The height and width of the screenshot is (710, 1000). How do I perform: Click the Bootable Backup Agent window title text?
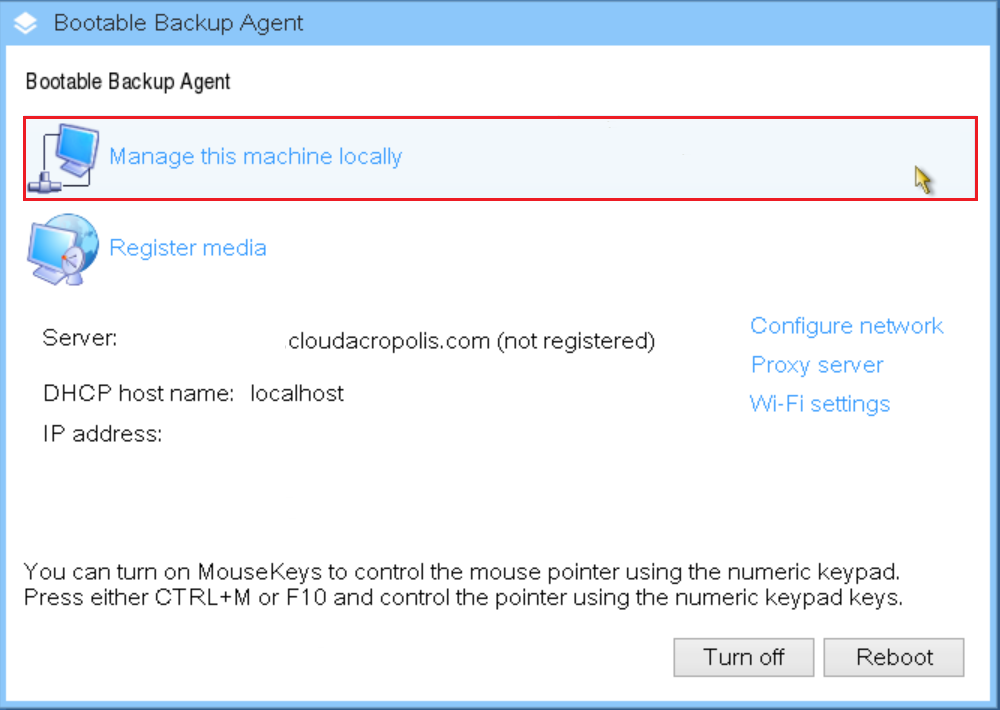179,23
